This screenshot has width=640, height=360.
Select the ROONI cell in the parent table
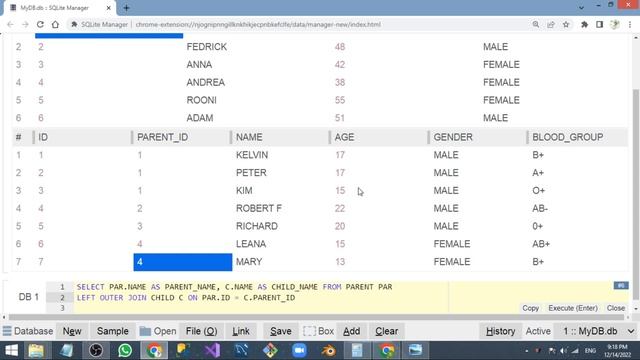click(202, 100)
